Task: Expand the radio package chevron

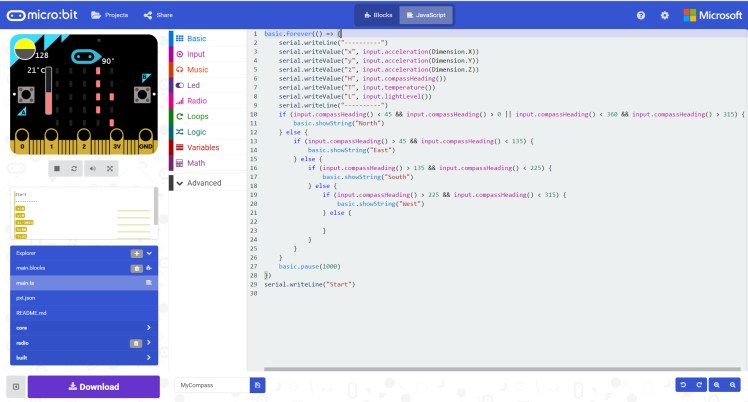Action: tap(149, 343)
